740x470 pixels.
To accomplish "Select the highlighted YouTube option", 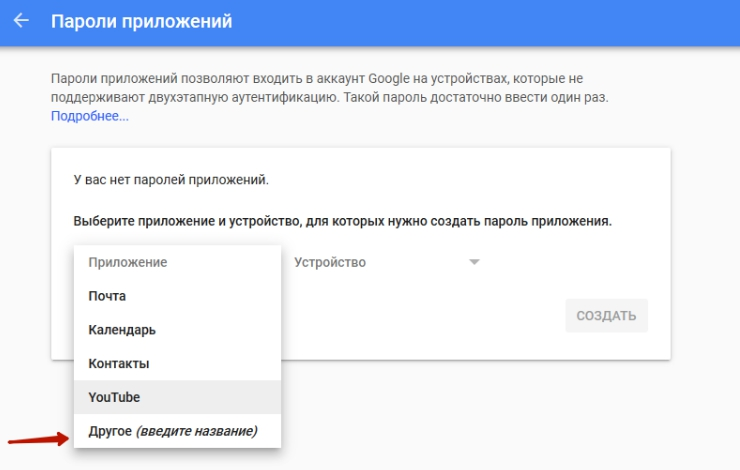I will click(x=114, y=397).
